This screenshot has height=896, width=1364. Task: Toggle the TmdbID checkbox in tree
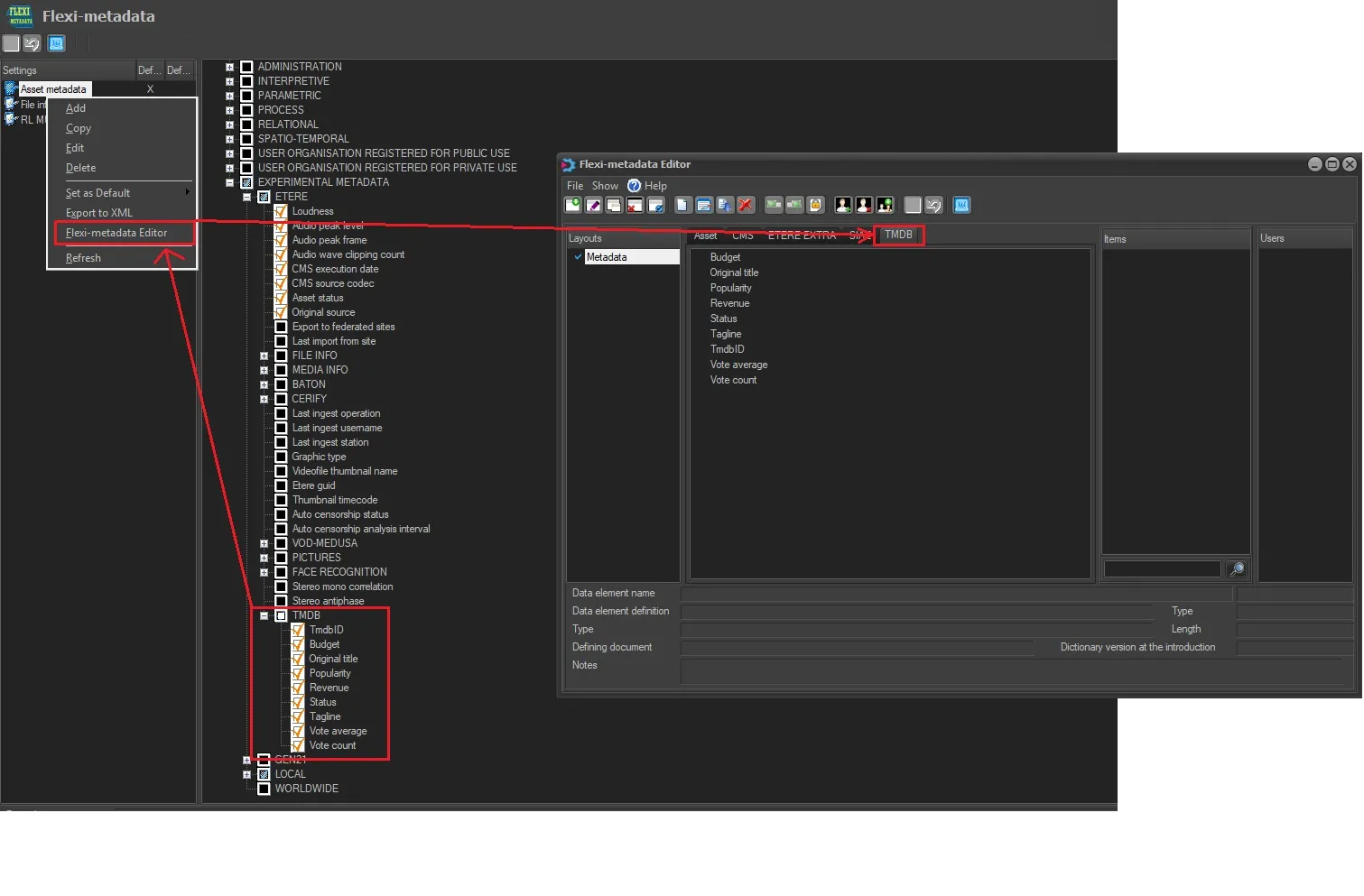298,630
